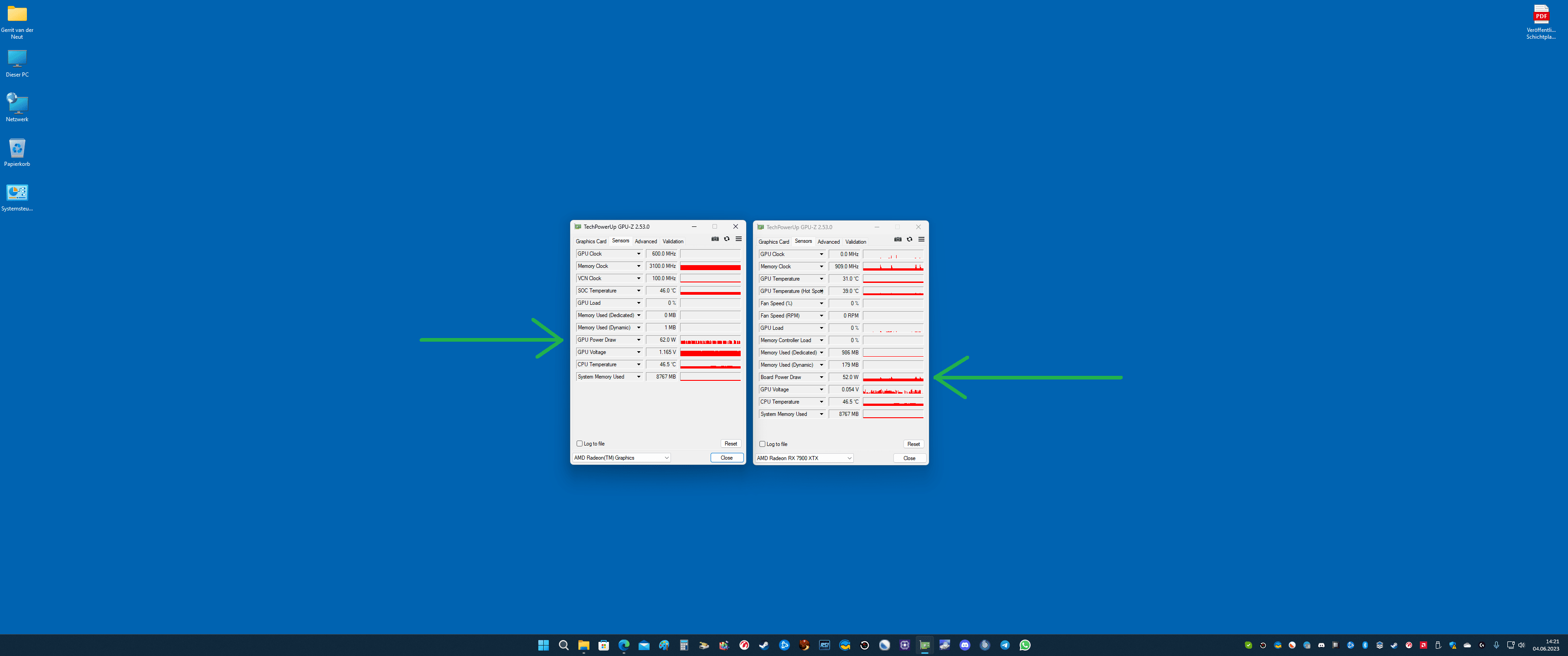Open Steam from the taskbar
The height and width of the screenshot is (656, 1568).
tap(764, 645)
